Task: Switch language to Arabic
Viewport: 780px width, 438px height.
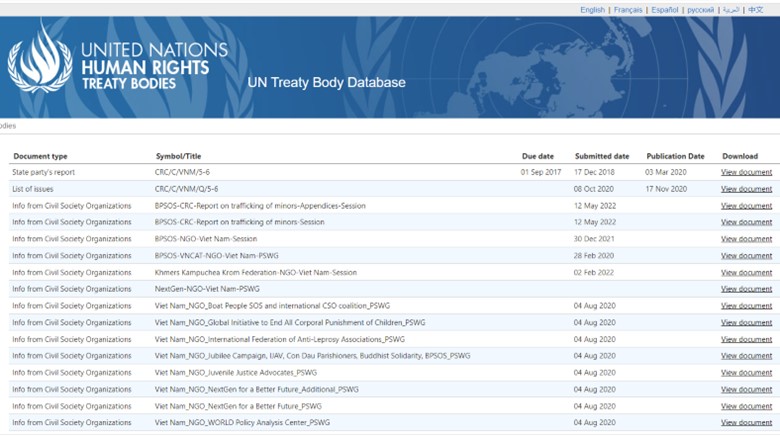Action: [x=731, y=10]
